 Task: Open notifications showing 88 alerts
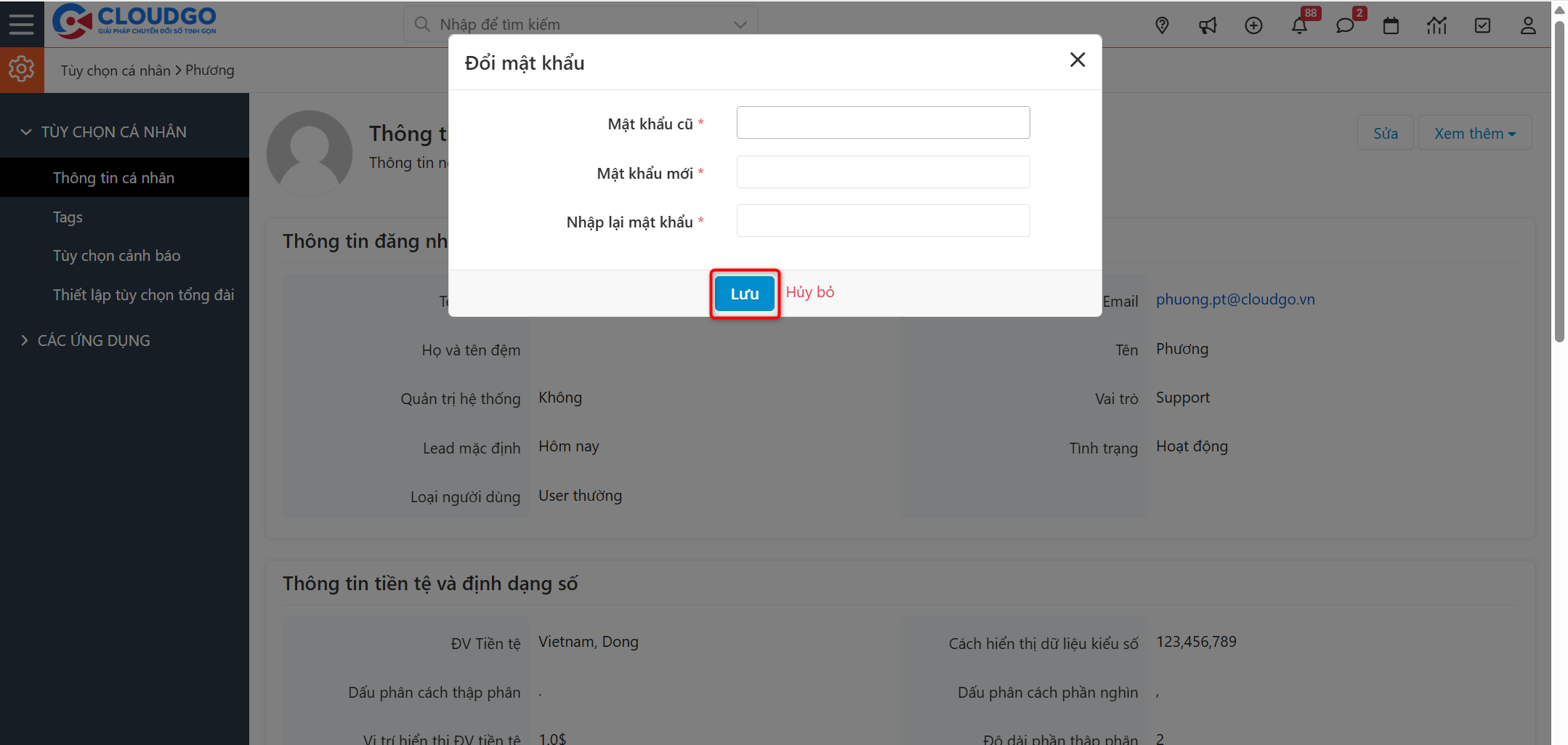pos(1300,25)
